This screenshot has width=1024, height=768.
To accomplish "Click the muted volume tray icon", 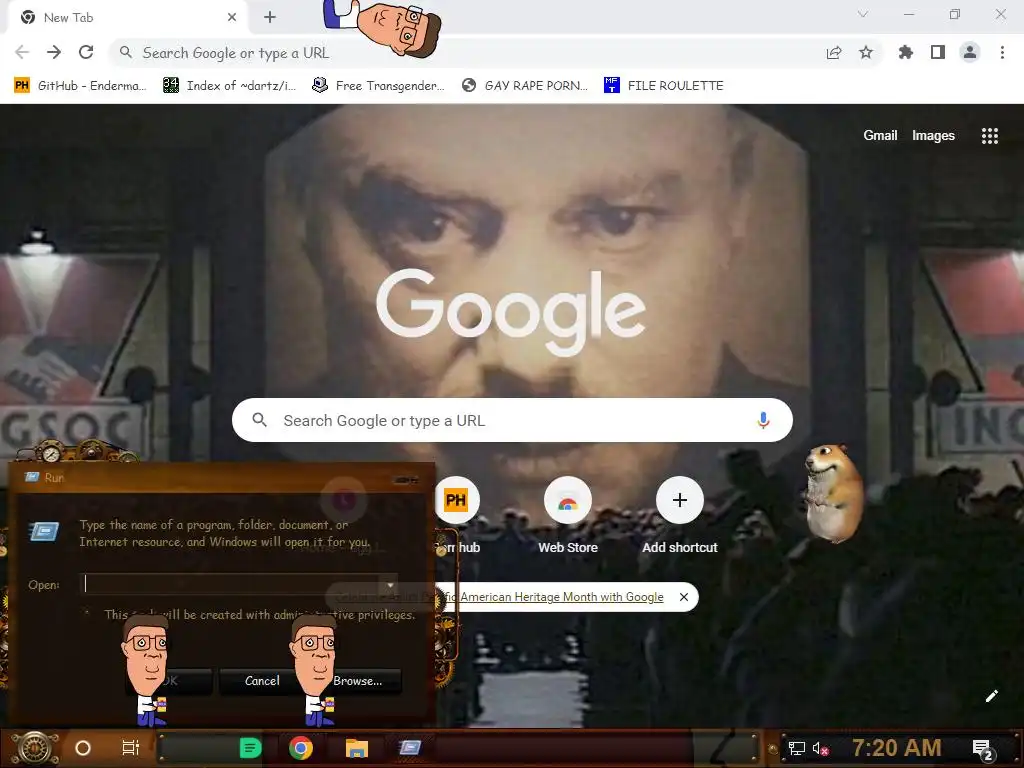I will (x=820, y=748).
